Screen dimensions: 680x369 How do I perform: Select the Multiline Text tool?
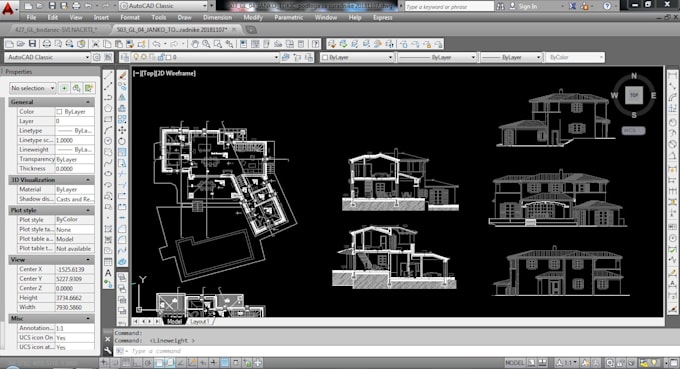pos(108,273)
